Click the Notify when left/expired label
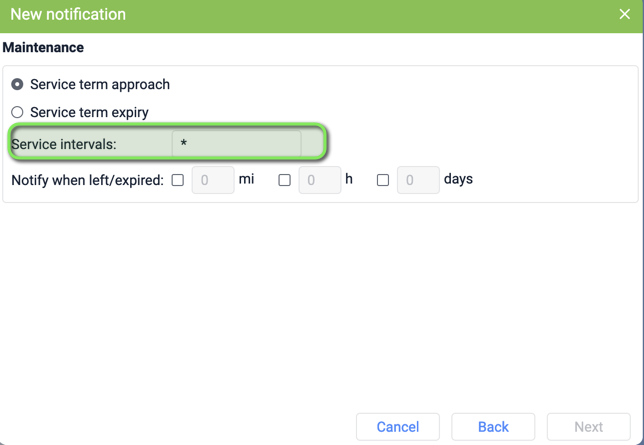The image size is (644, 445). tap(87, 180)
